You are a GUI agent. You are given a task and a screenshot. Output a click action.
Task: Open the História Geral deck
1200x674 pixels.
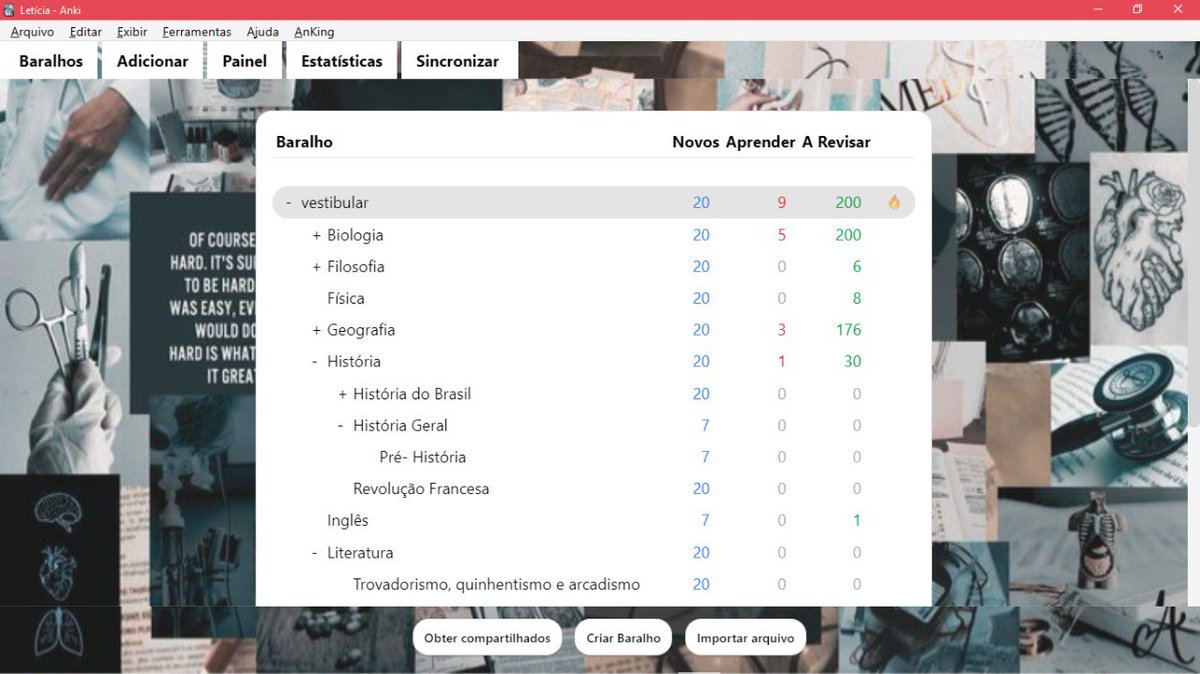[x=400, y=425]
